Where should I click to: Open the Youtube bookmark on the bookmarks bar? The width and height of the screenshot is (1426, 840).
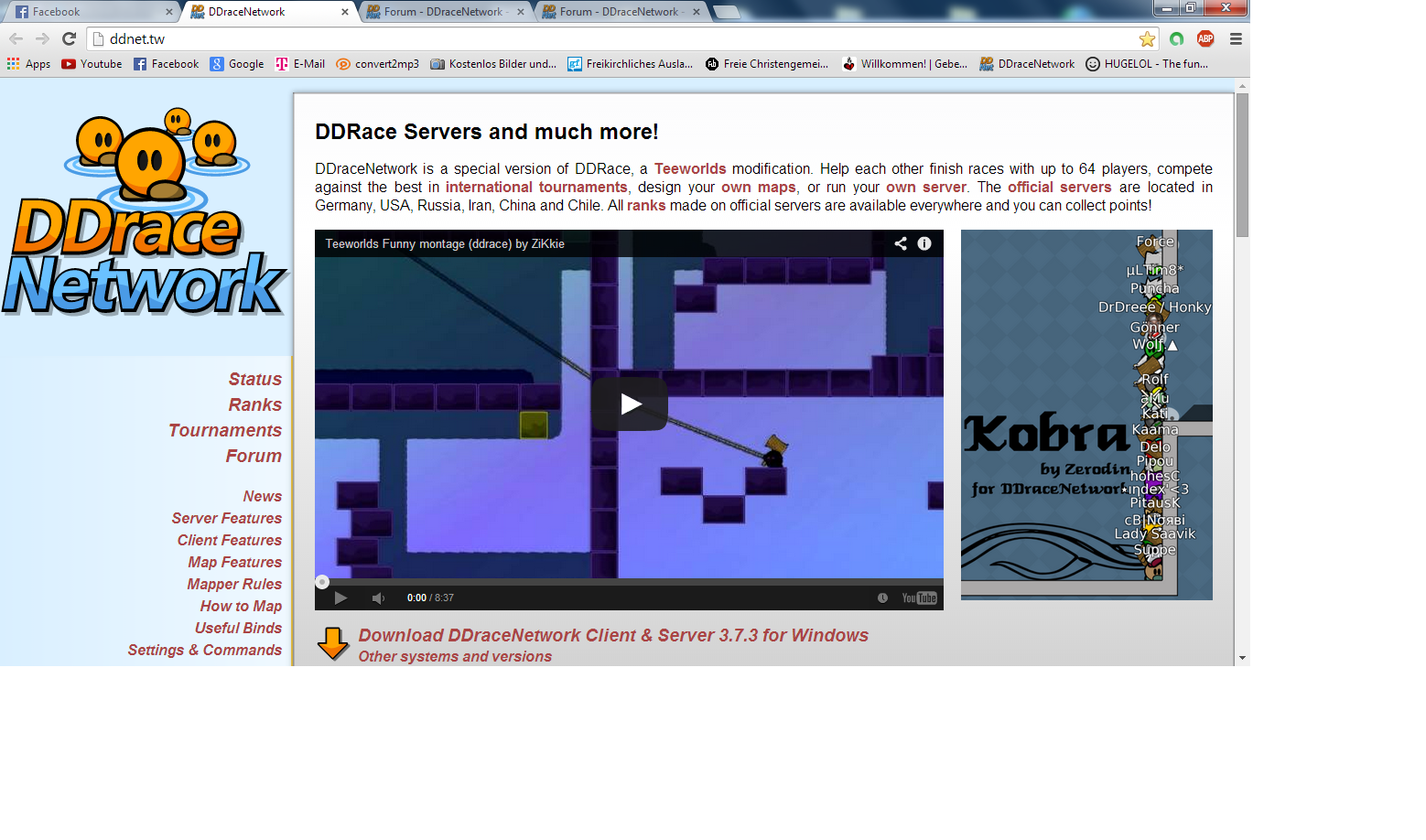[x=91, y=63]
